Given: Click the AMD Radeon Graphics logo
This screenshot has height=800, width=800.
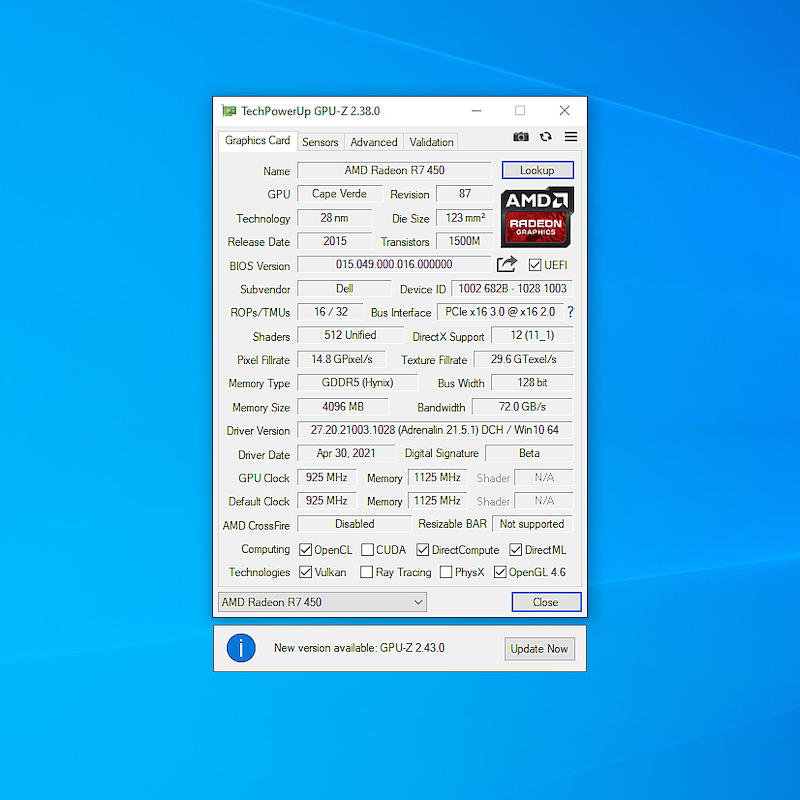Looking at the screenshot, I should [x=537, y=217].
